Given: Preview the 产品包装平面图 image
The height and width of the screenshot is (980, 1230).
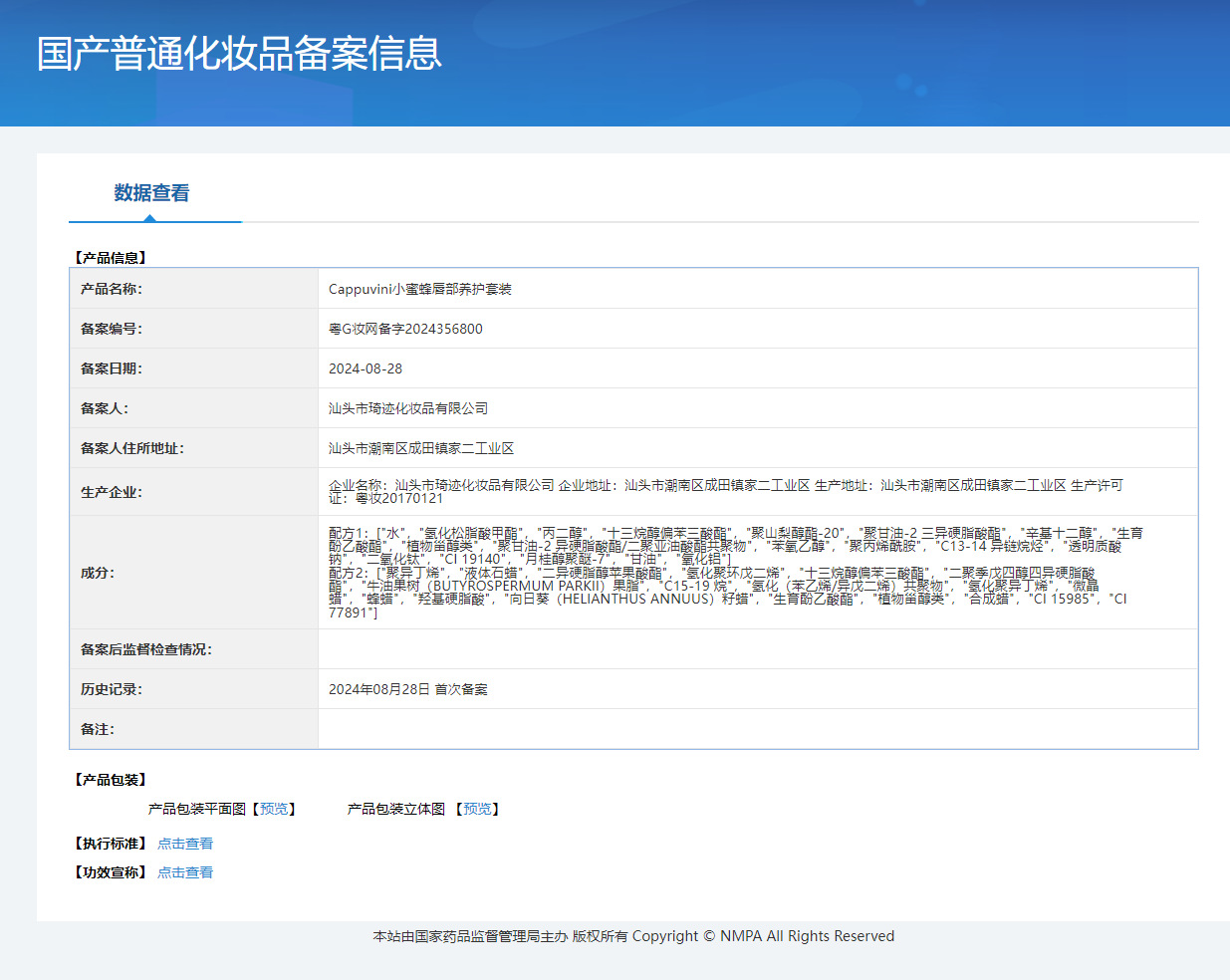Looking at the screenshot, I should click(x=274, y=809).
